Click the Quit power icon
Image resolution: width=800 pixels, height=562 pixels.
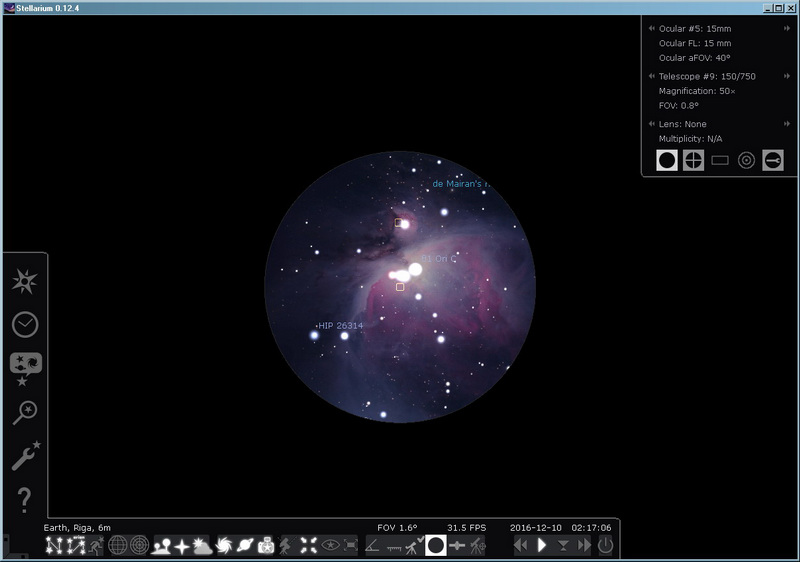point(605,545)
